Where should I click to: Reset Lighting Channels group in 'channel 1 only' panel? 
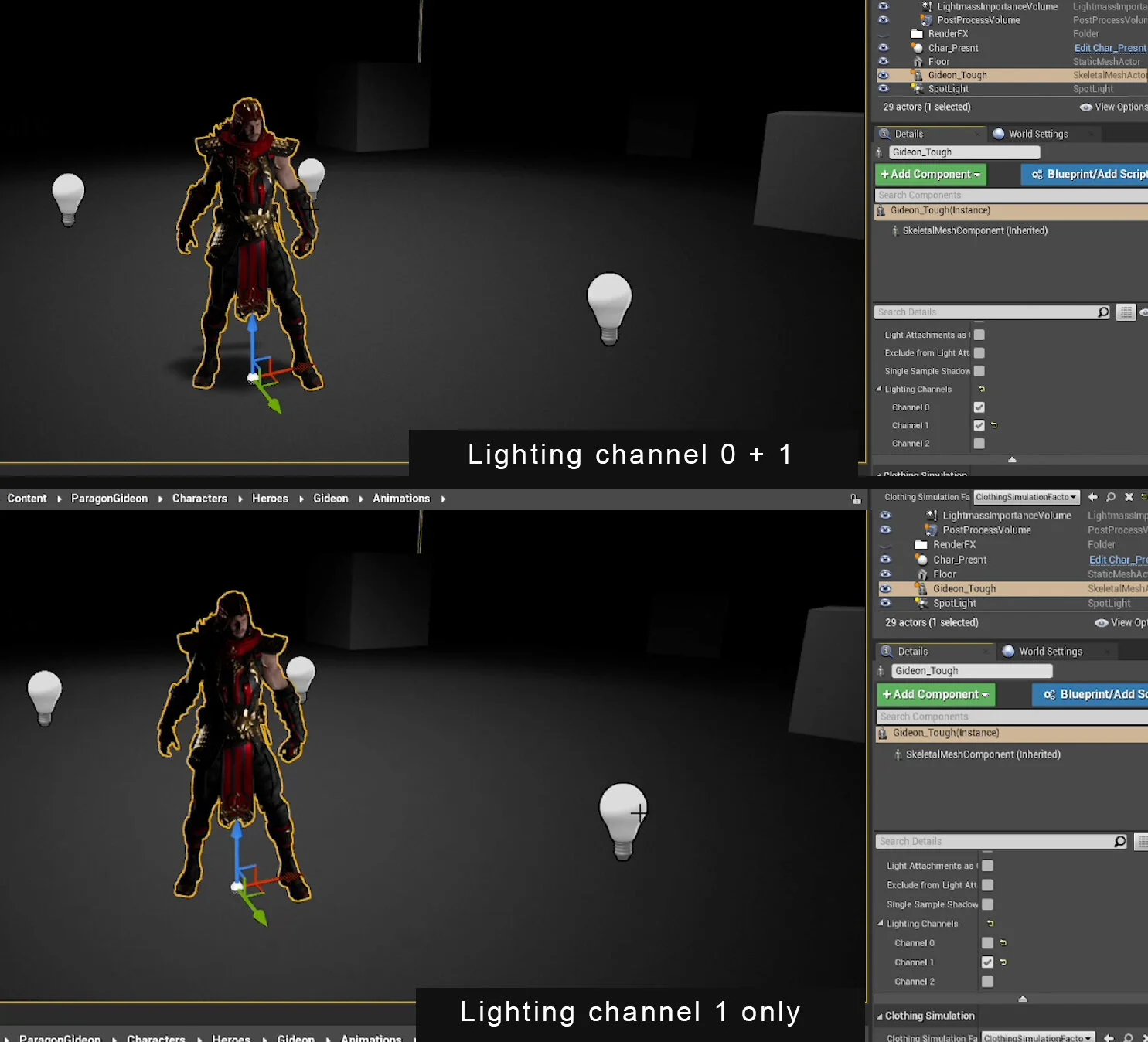(990, 923)
